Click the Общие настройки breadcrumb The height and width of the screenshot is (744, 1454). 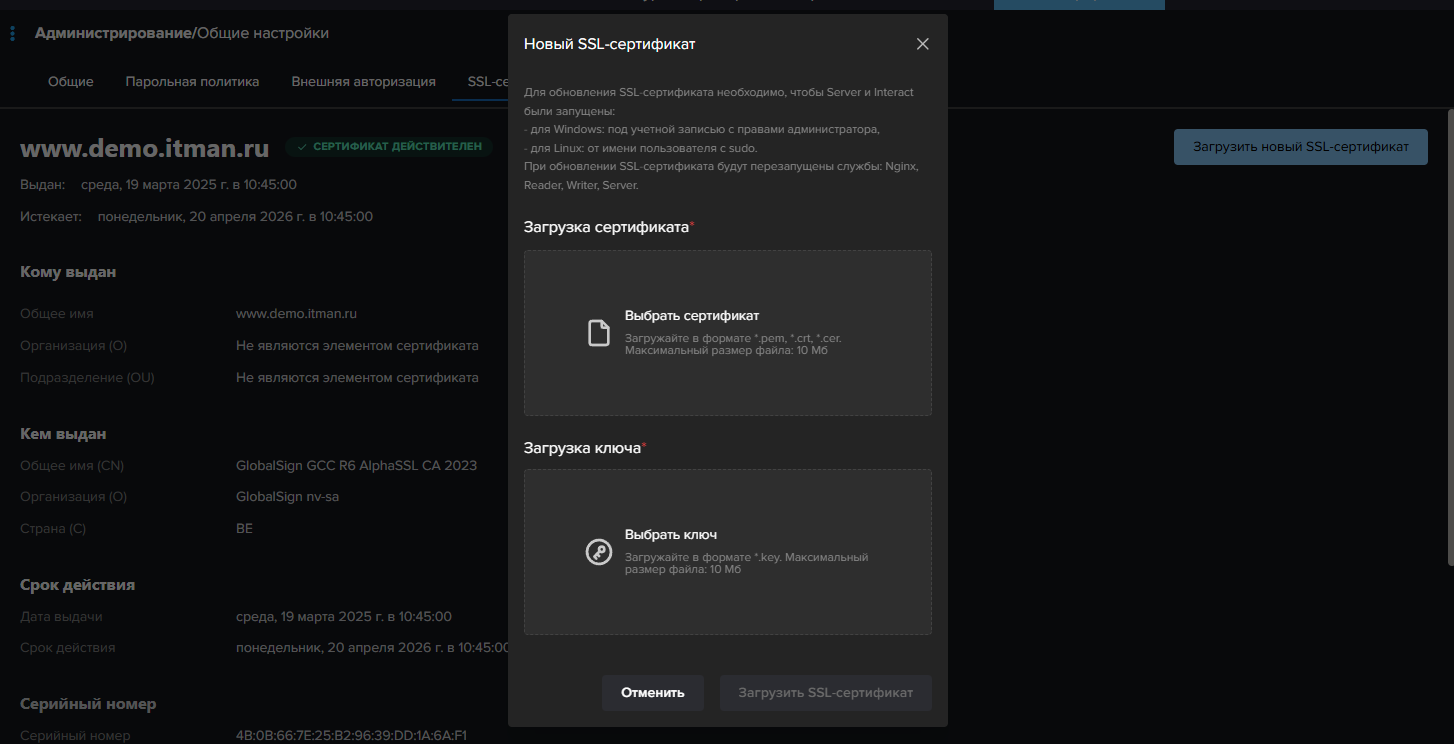coord(263,34)
